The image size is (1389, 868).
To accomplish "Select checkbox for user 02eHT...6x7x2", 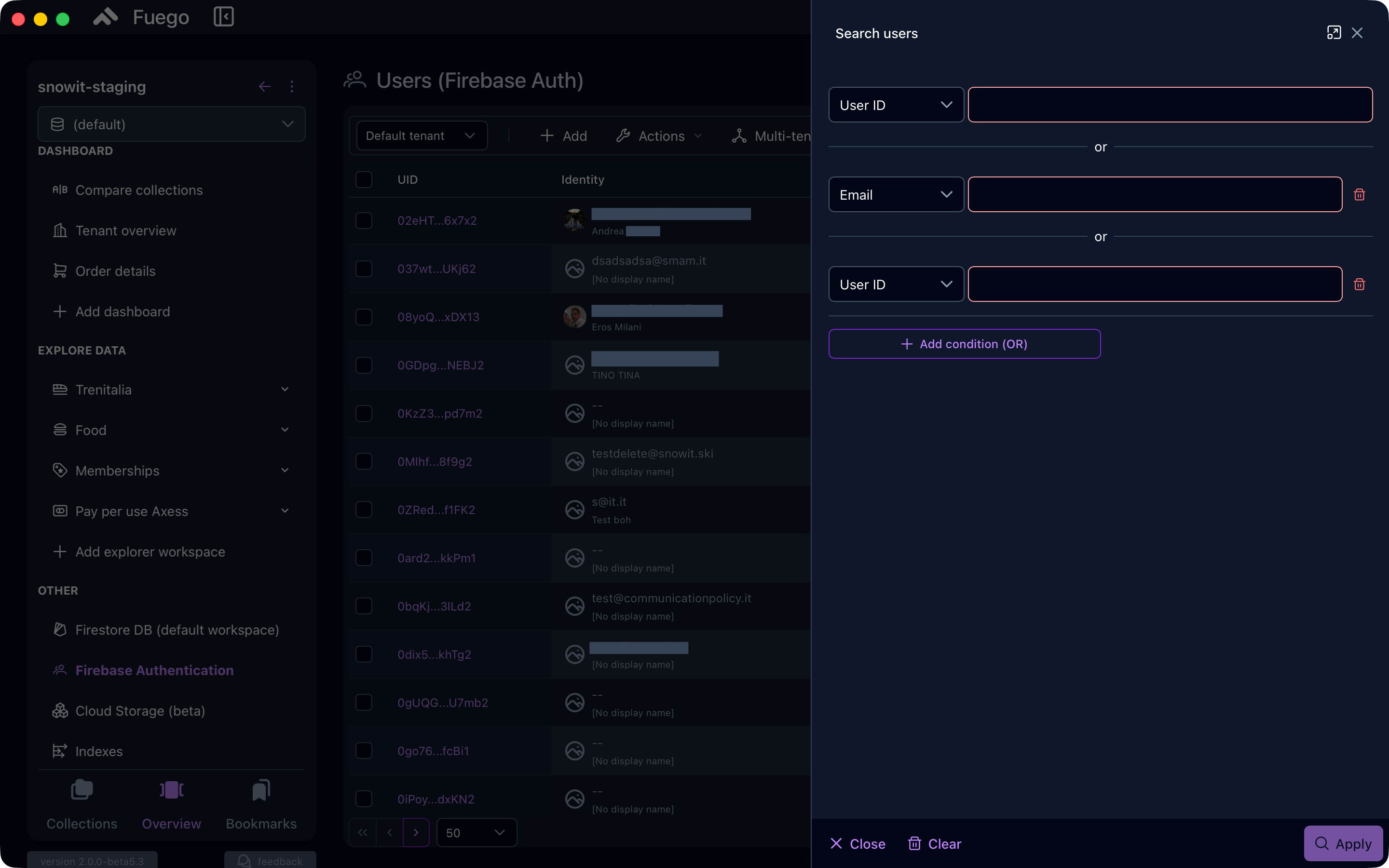I will 364,220.
